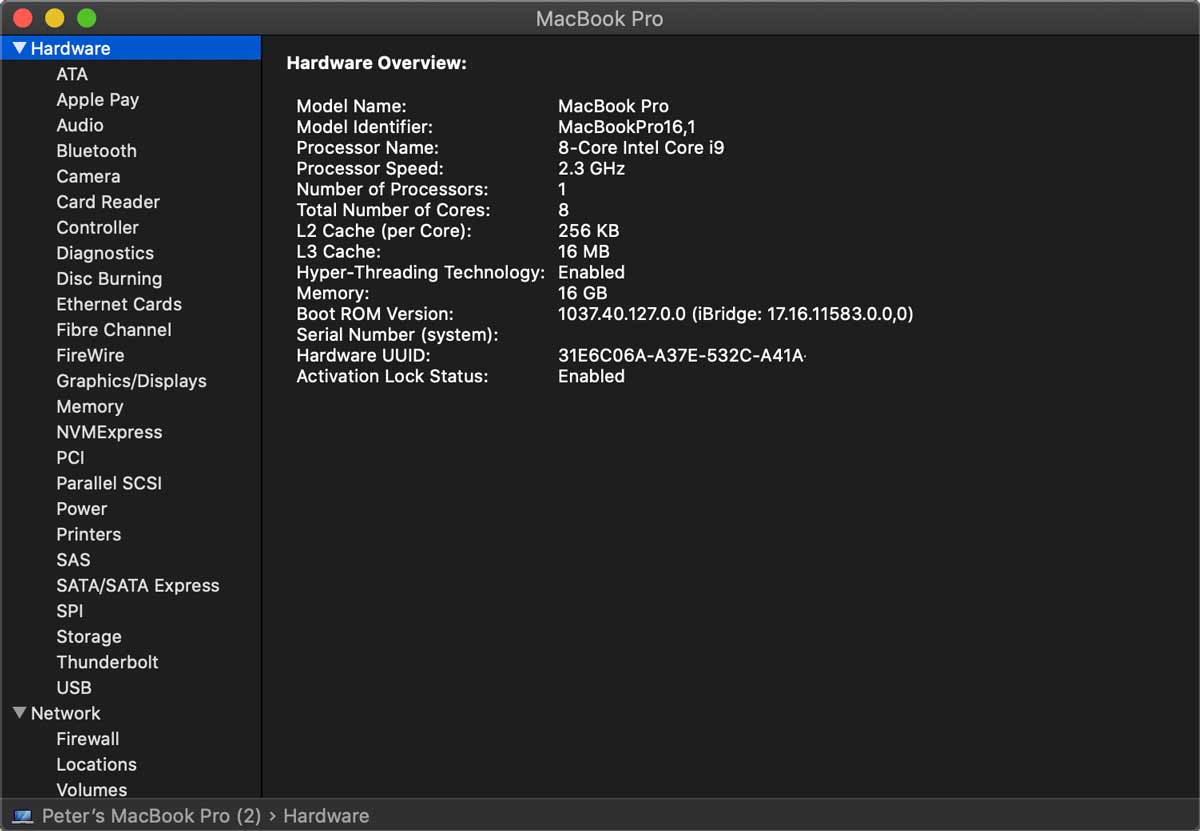Select the SPI entry
1200x831 pixels.
coord(70,611)
